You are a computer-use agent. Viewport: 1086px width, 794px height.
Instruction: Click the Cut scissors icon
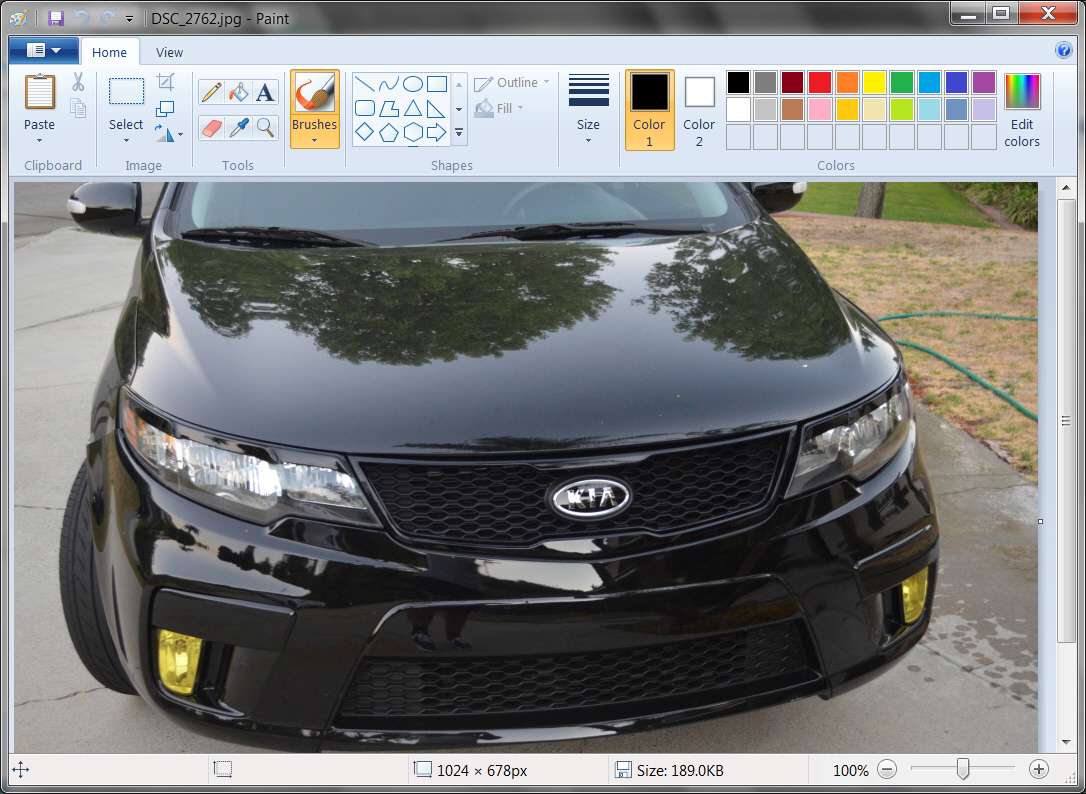pyautogui.click(x=78, y=82)
